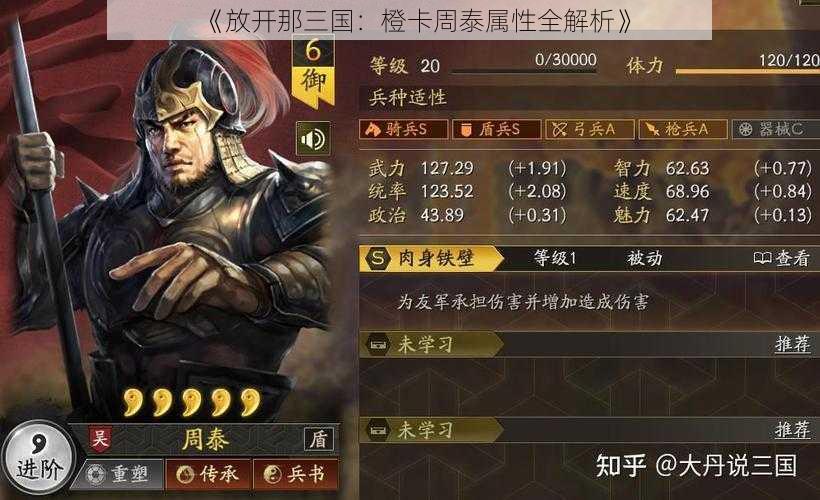Select the 盾兵S shield troop icon
The height and width of the screenshot is (500, 820).
(x=496, y=129)
